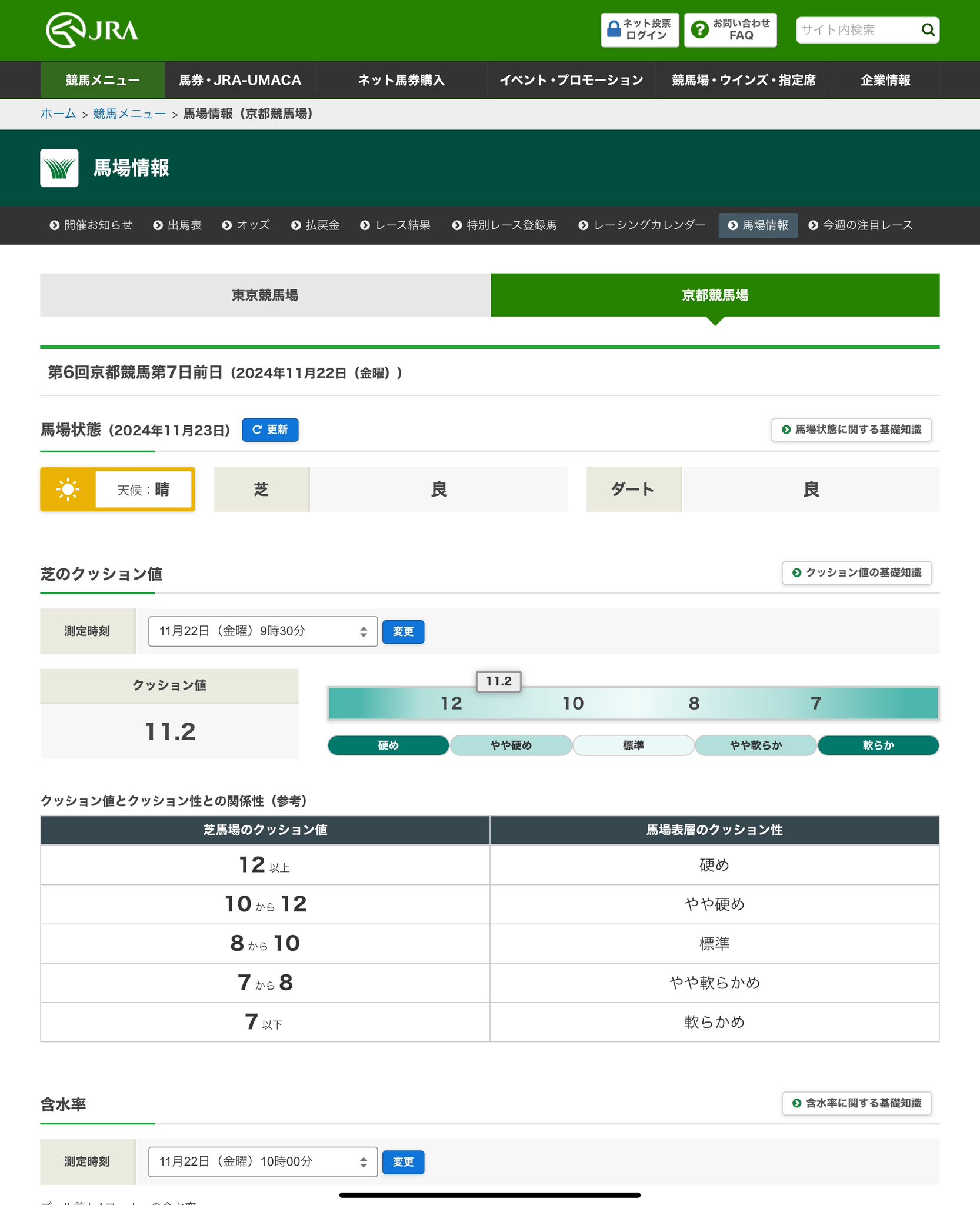Open 含水率に関する基礎知識 link
Viewport: 980px width, 1205px height.
click(x=856, y=1103)
